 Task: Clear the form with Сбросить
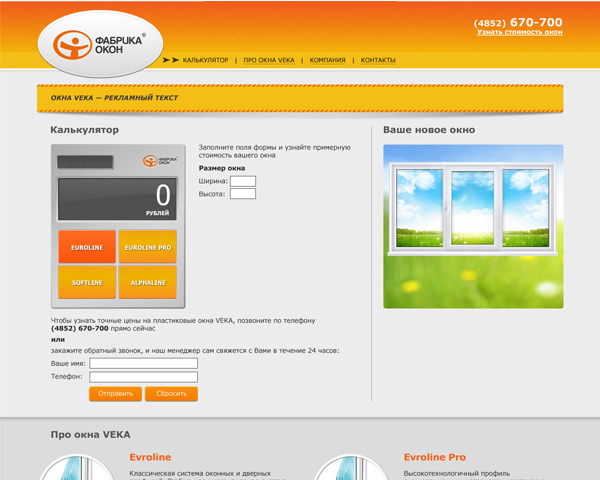[171, 394]
